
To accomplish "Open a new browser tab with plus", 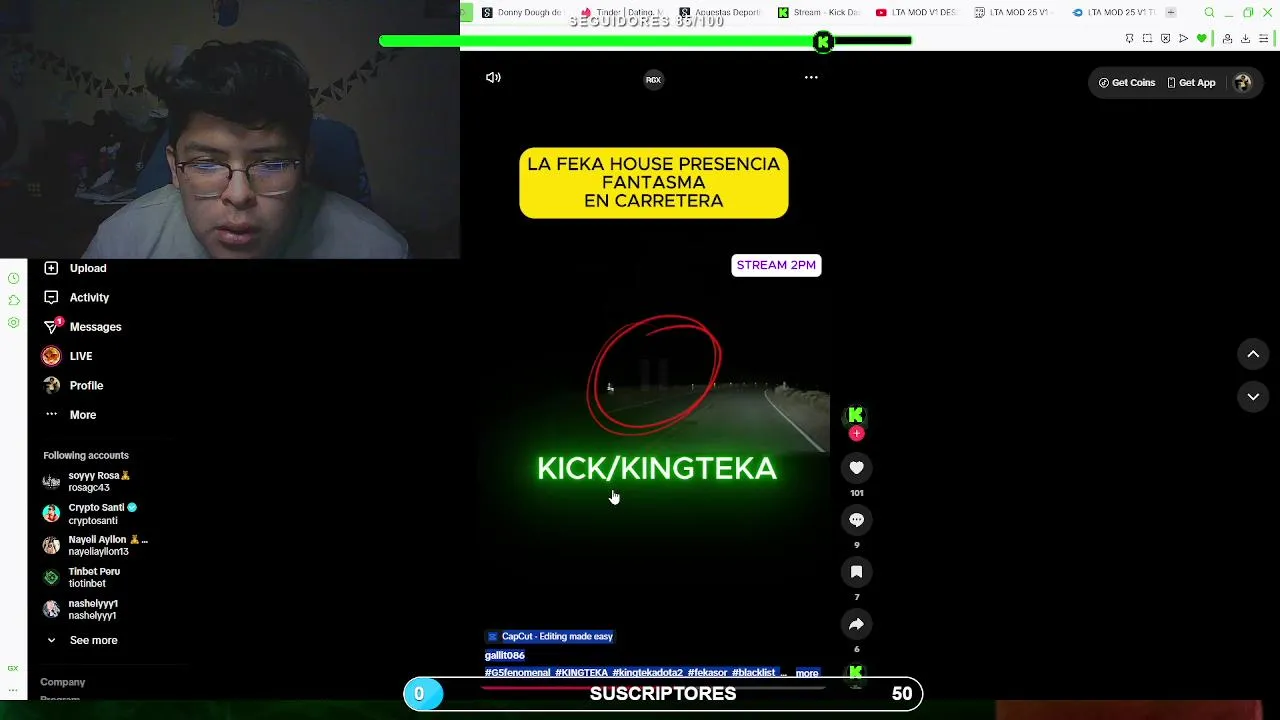I will [1171, 12].
